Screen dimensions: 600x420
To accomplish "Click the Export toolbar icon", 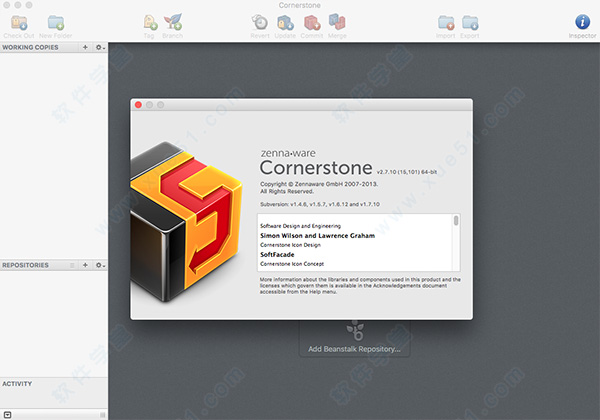I will [x=470, y=23].
